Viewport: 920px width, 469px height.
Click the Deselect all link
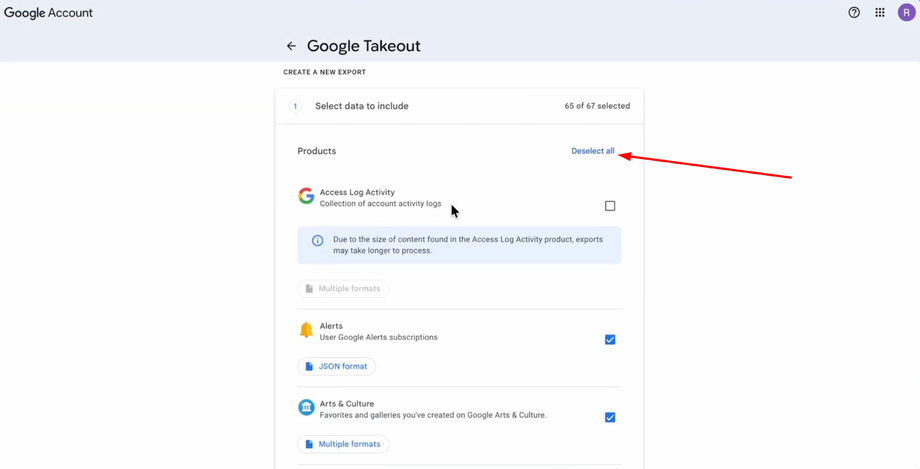point(593,151)
